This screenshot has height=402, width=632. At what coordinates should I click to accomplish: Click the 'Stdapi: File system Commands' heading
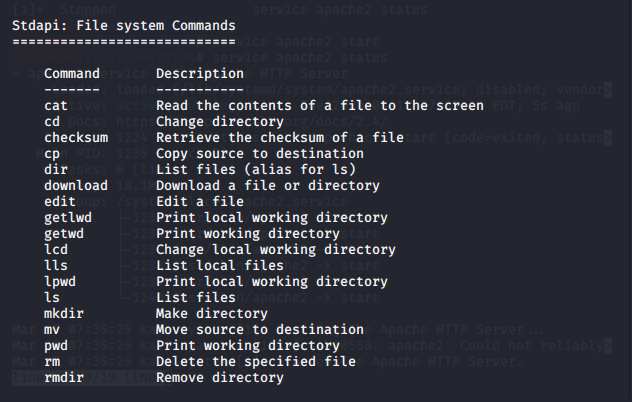(x=124, y=26)
